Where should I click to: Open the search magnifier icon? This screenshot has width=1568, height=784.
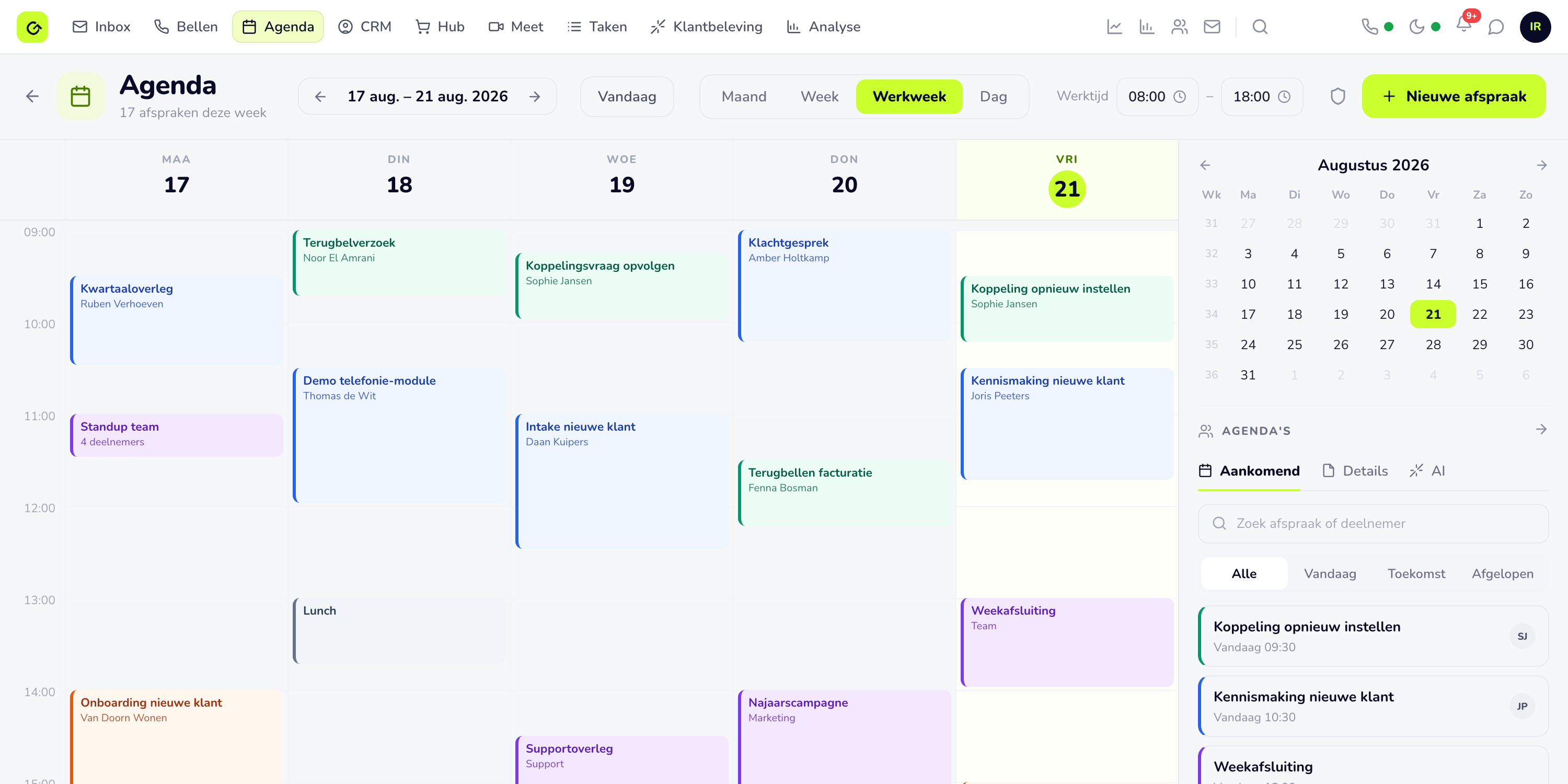tap(1260, 27)
